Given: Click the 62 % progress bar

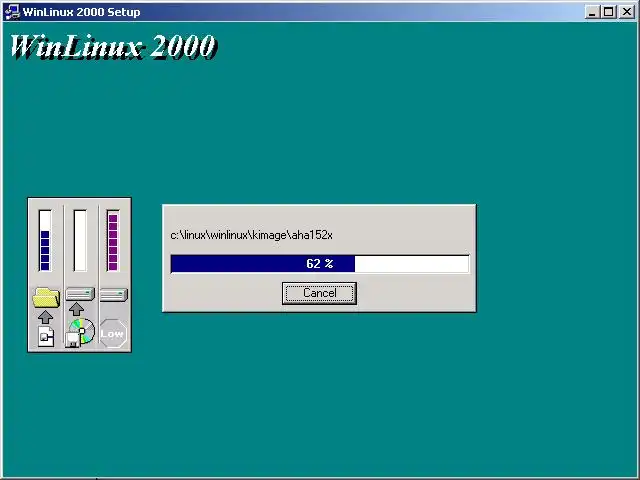Looking at the screenshot, I should 320,264.
